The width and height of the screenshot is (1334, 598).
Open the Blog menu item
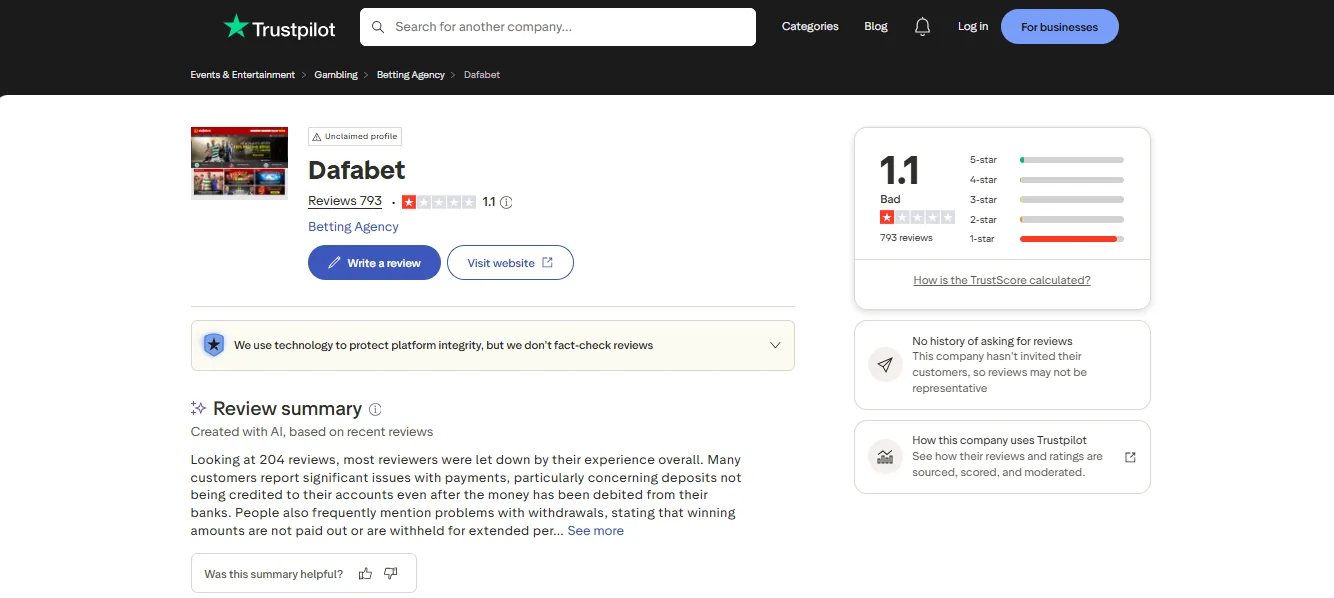(876, 27)
